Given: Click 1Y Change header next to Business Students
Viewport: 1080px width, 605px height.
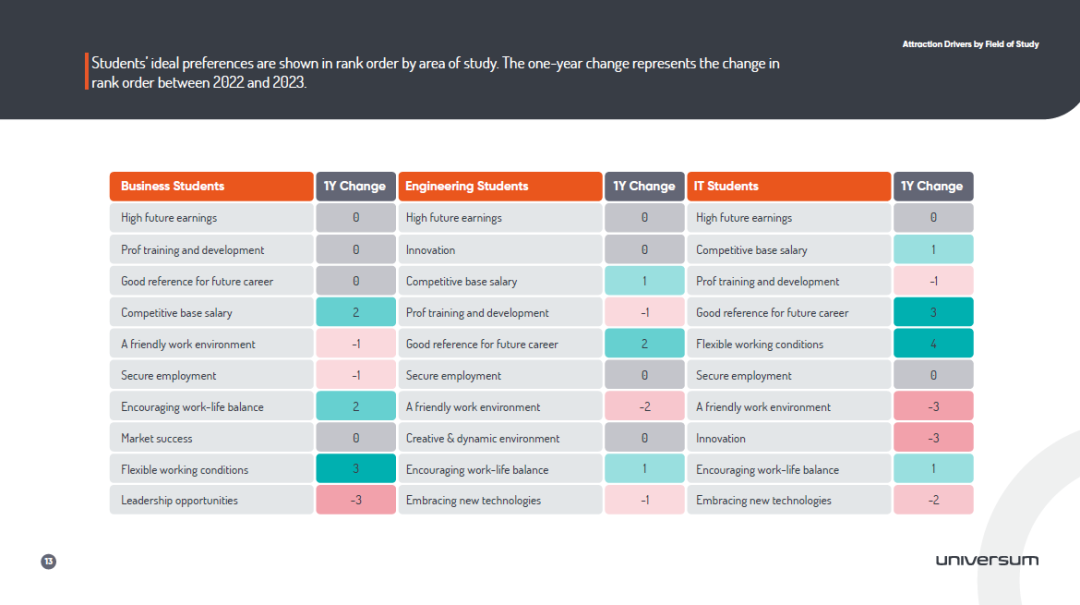Looking at the screenshot, I should [355, 186].
